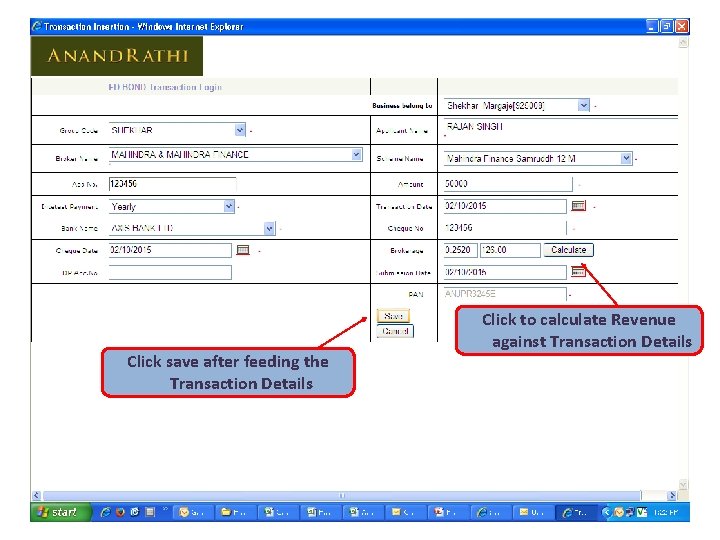Click the Submission Date text field
720x540 pixels.
pyautogui.click(x=505, y=272)
